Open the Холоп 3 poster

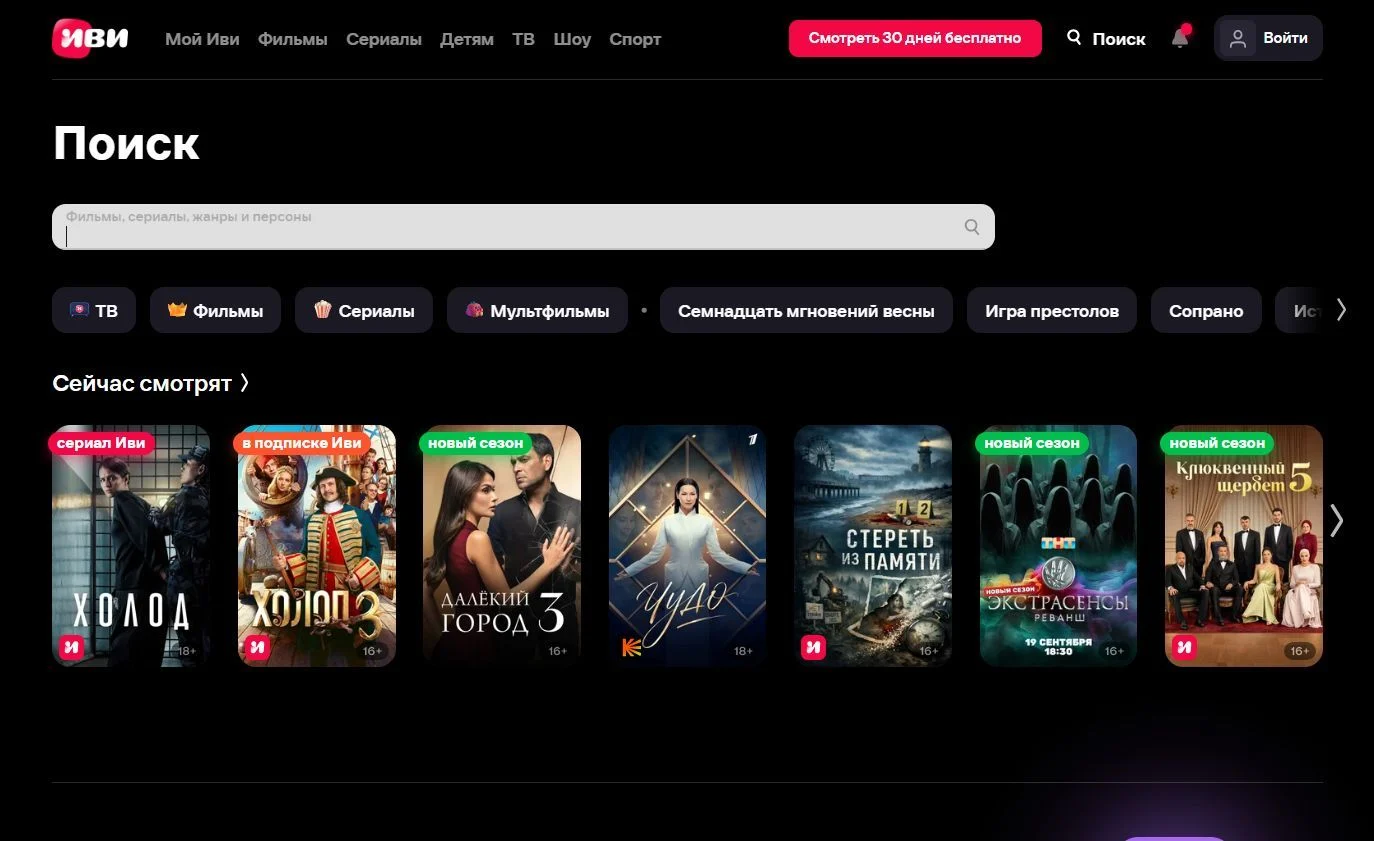[x=317, y=546]
